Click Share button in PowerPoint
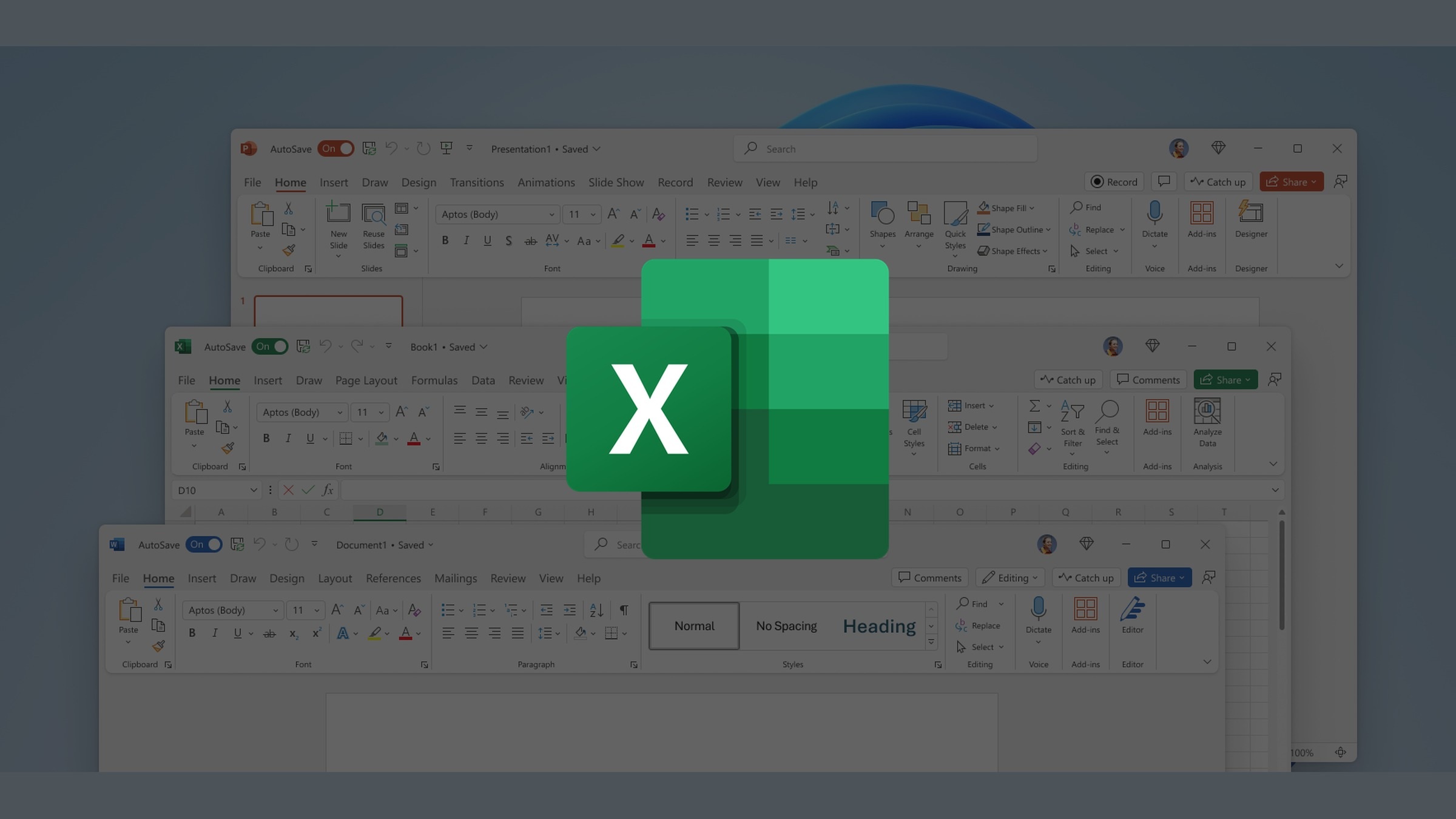1456x819 pixels. [x=1291, y=181]
